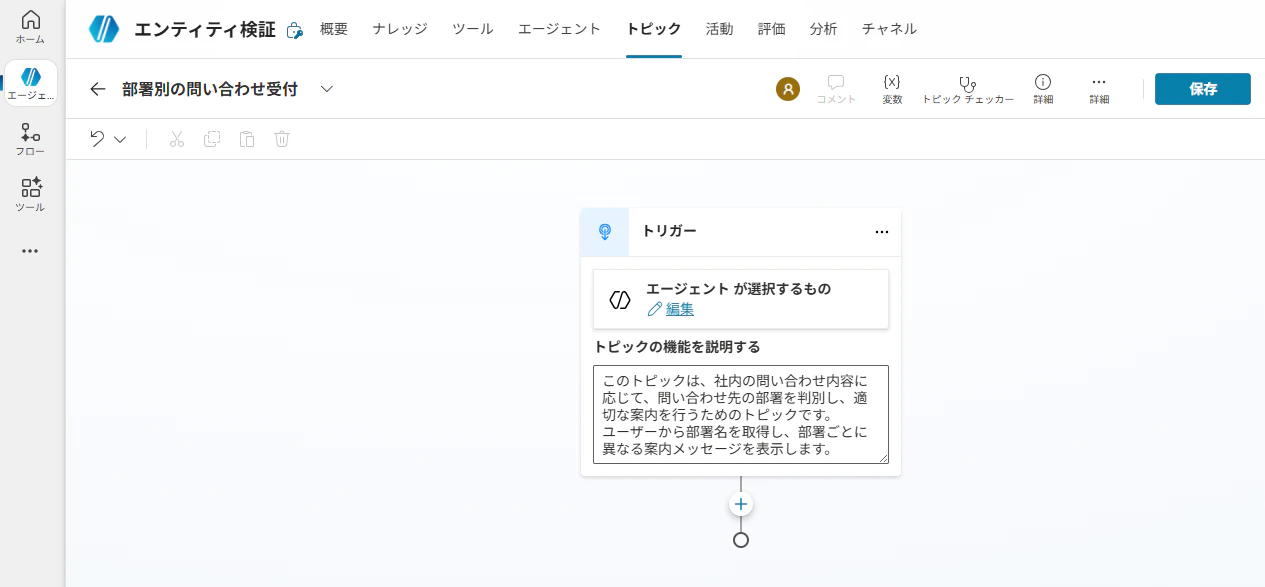Image resolution: width=1265 pixels, height=587 pixels.
Task: Go back with the left arrow
Action: click(97, 89)
